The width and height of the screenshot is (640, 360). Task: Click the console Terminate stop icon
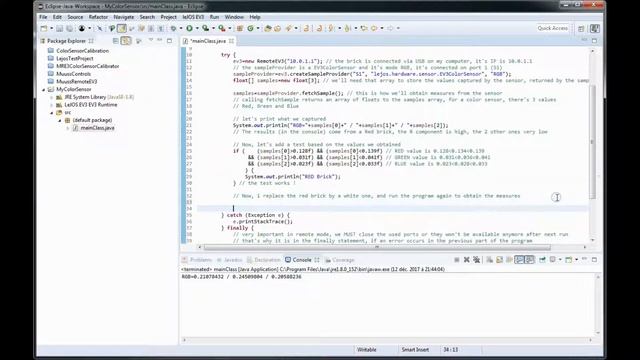[x=457, y=260]
